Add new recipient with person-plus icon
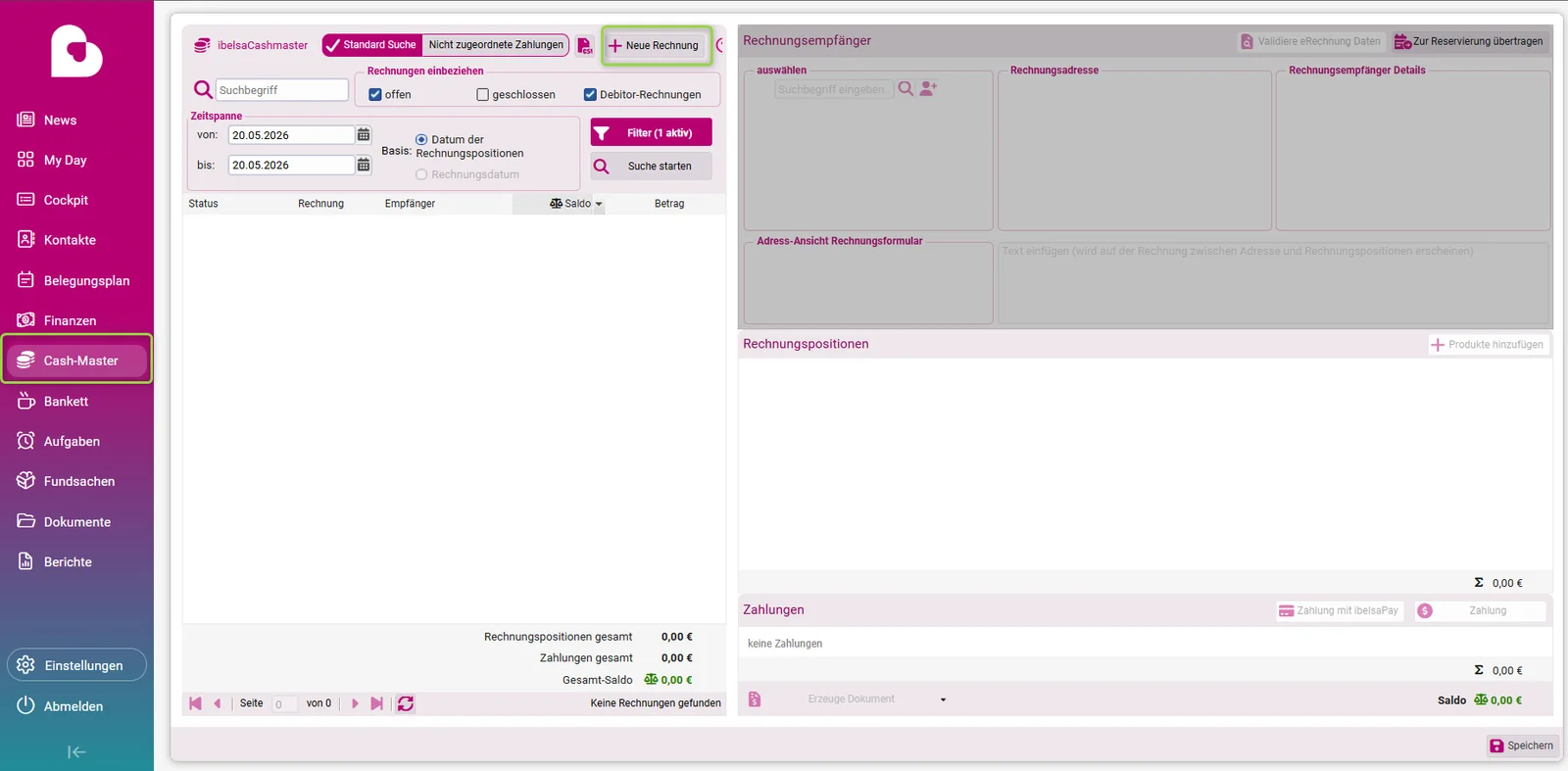1568x771 pixels. pyautogui.click(x=929, y=88)
